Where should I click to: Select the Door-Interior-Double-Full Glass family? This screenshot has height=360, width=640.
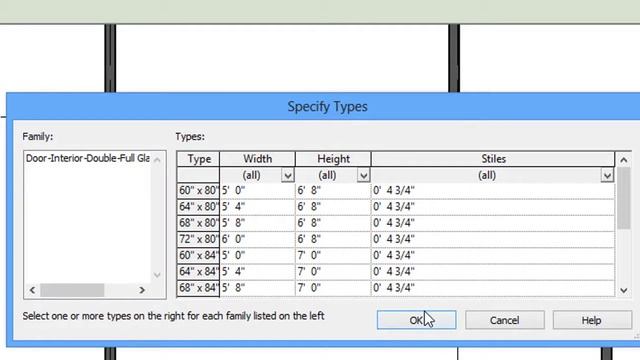coord(88,158)
